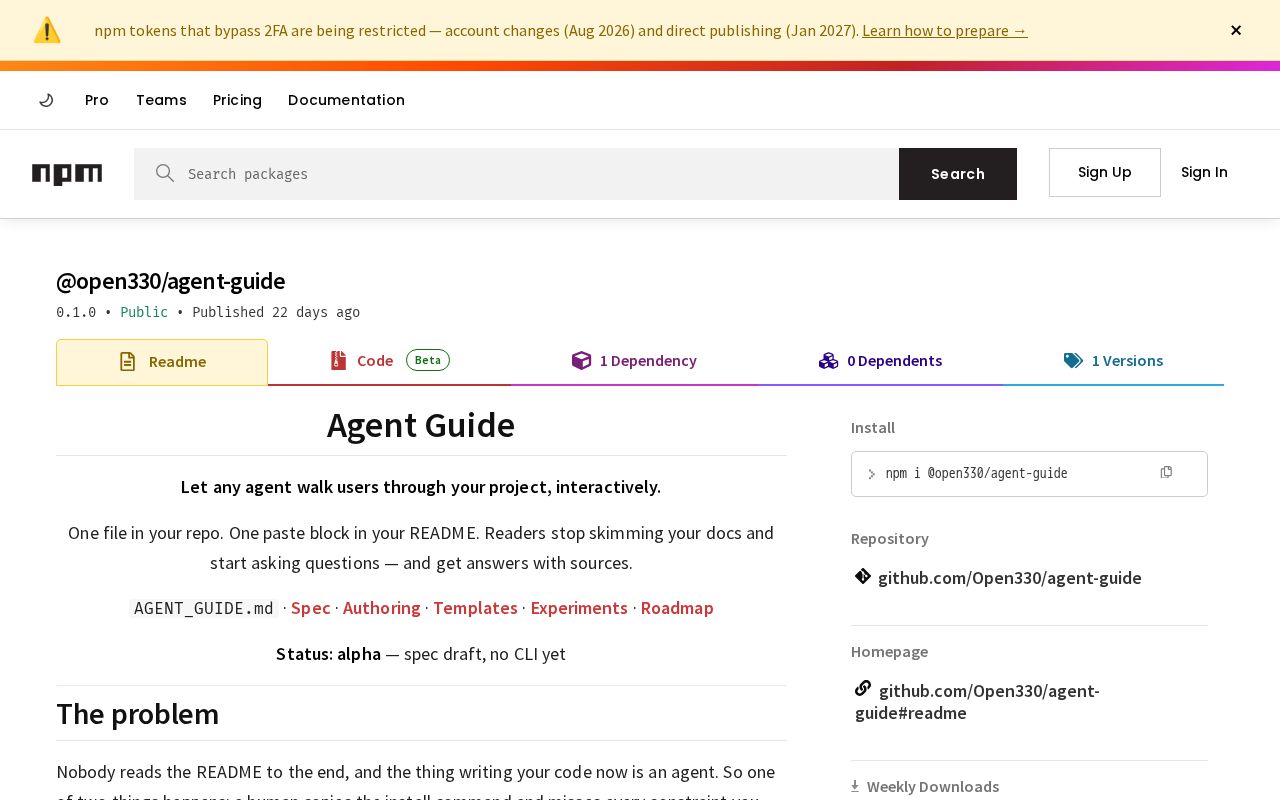The height and width of the screenshot is (800, 1280).
Task: Click the Public label under package name
Action: [144, 312]
